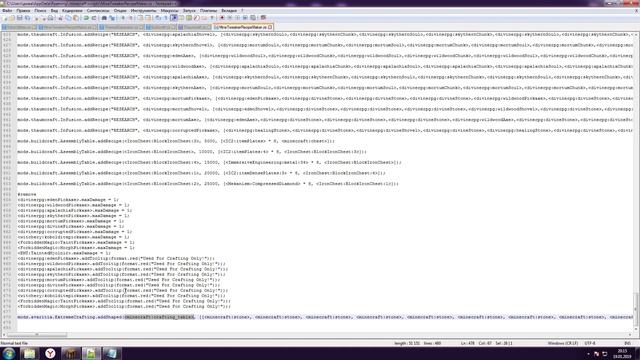
Task: Create a new document with New icon
Action: (x=5, y=18)
